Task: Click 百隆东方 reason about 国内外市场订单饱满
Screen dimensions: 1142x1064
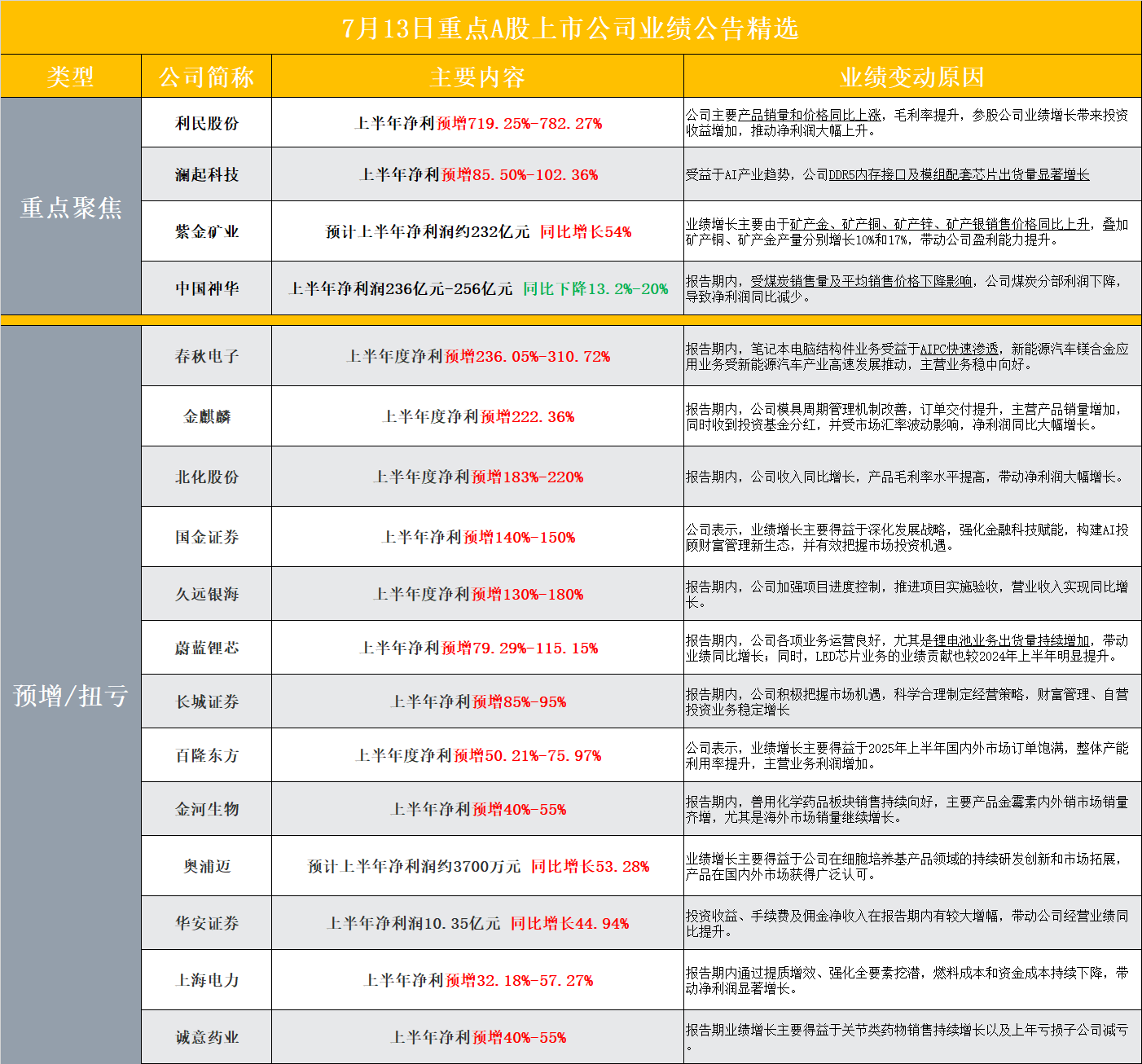Action: [912, 755]
